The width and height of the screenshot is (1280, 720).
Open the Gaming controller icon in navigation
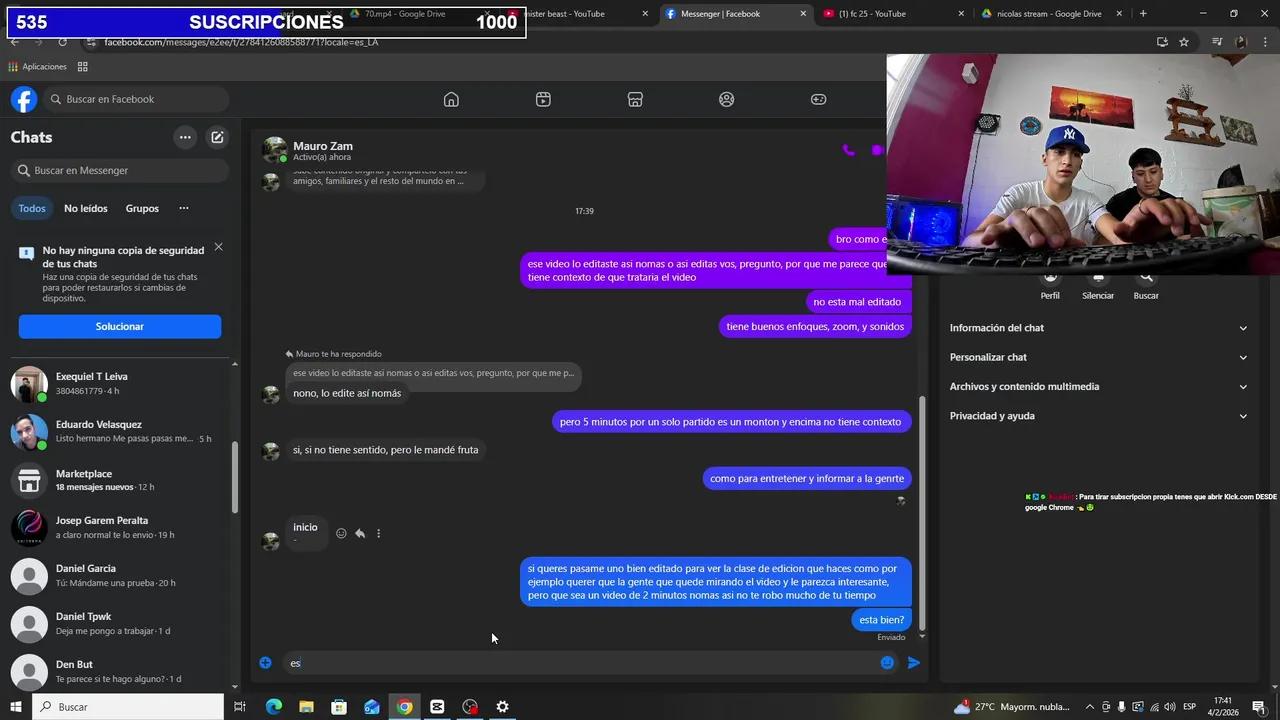818,99
